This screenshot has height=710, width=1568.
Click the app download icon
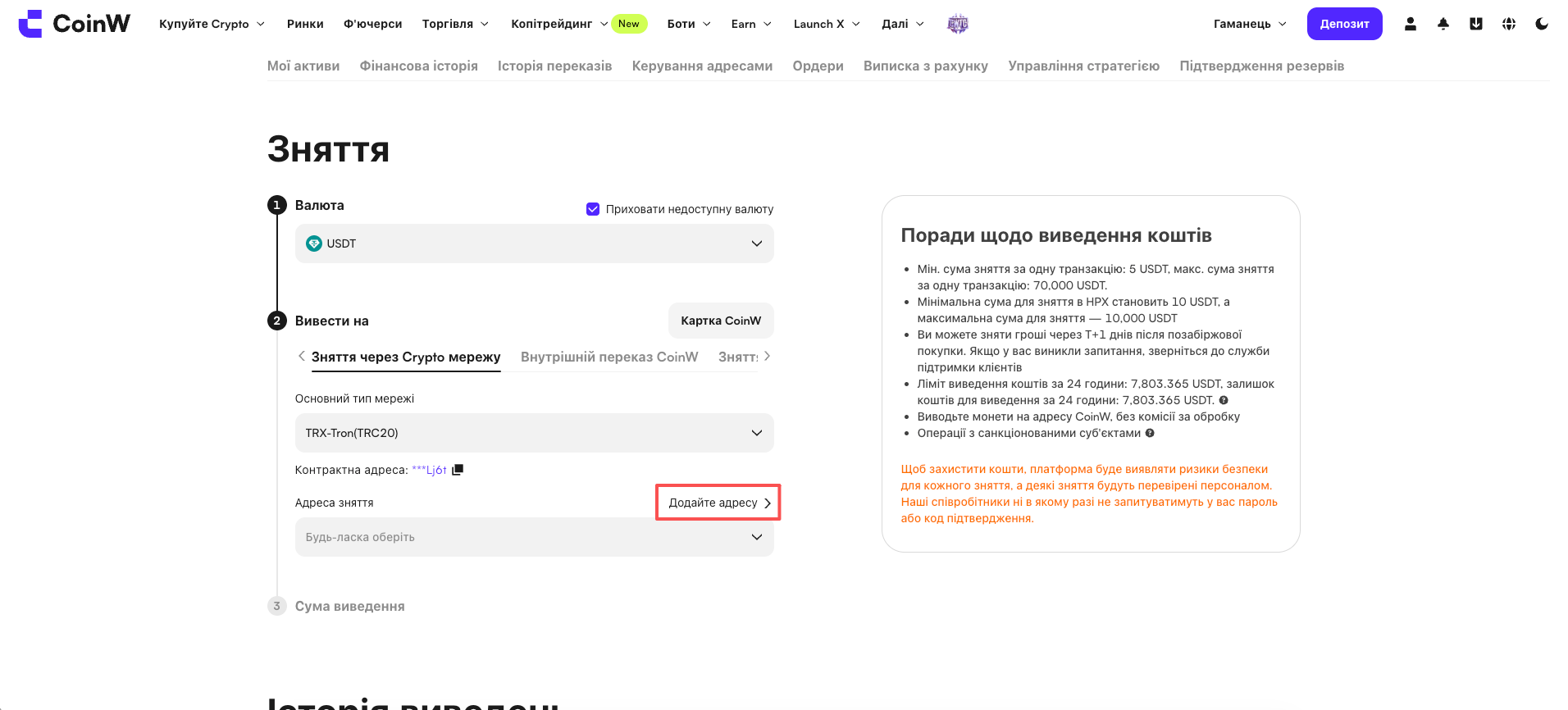pyautogui.click(x=1476, y=24)
